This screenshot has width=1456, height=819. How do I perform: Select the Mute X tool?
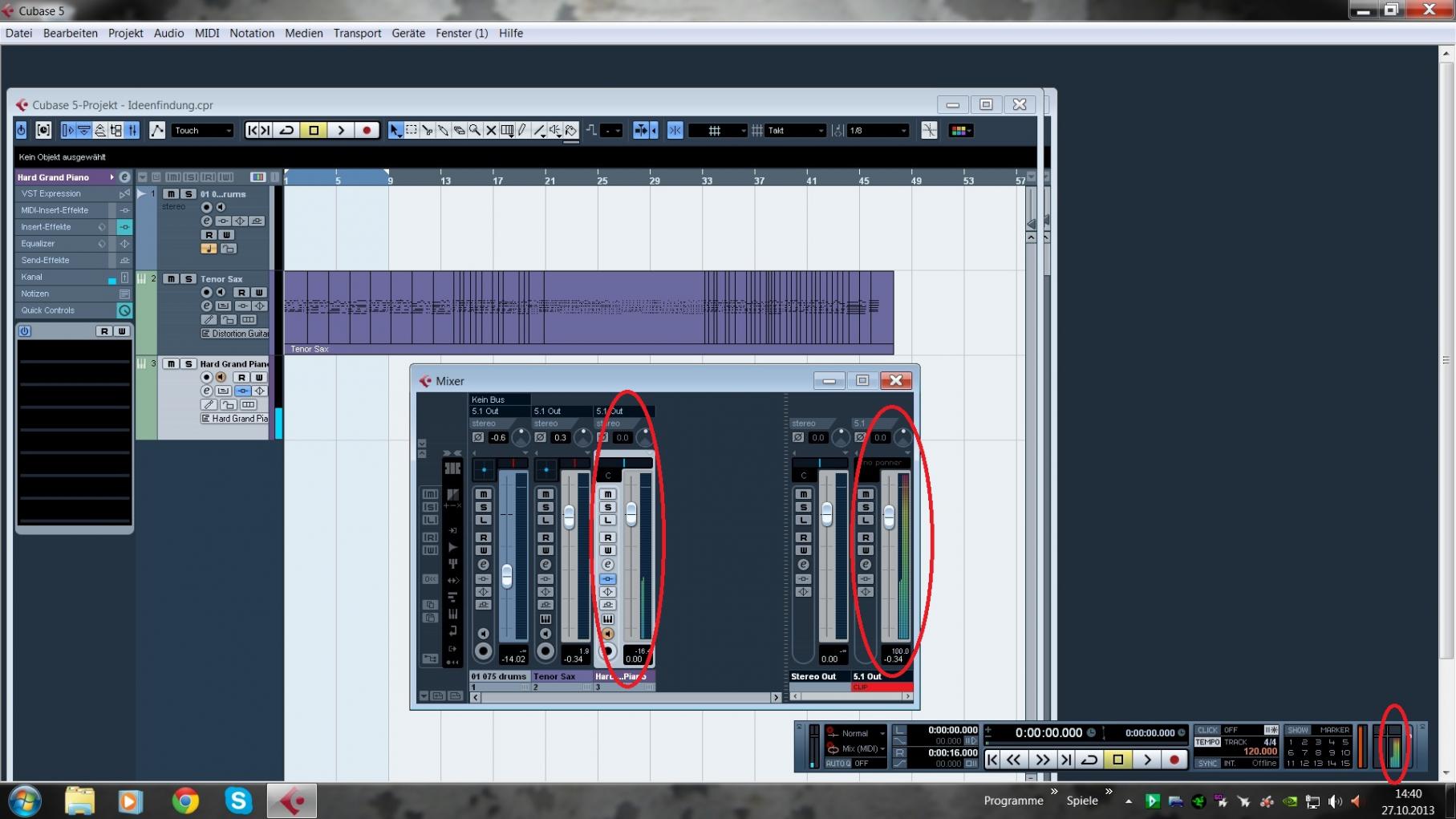491,130
